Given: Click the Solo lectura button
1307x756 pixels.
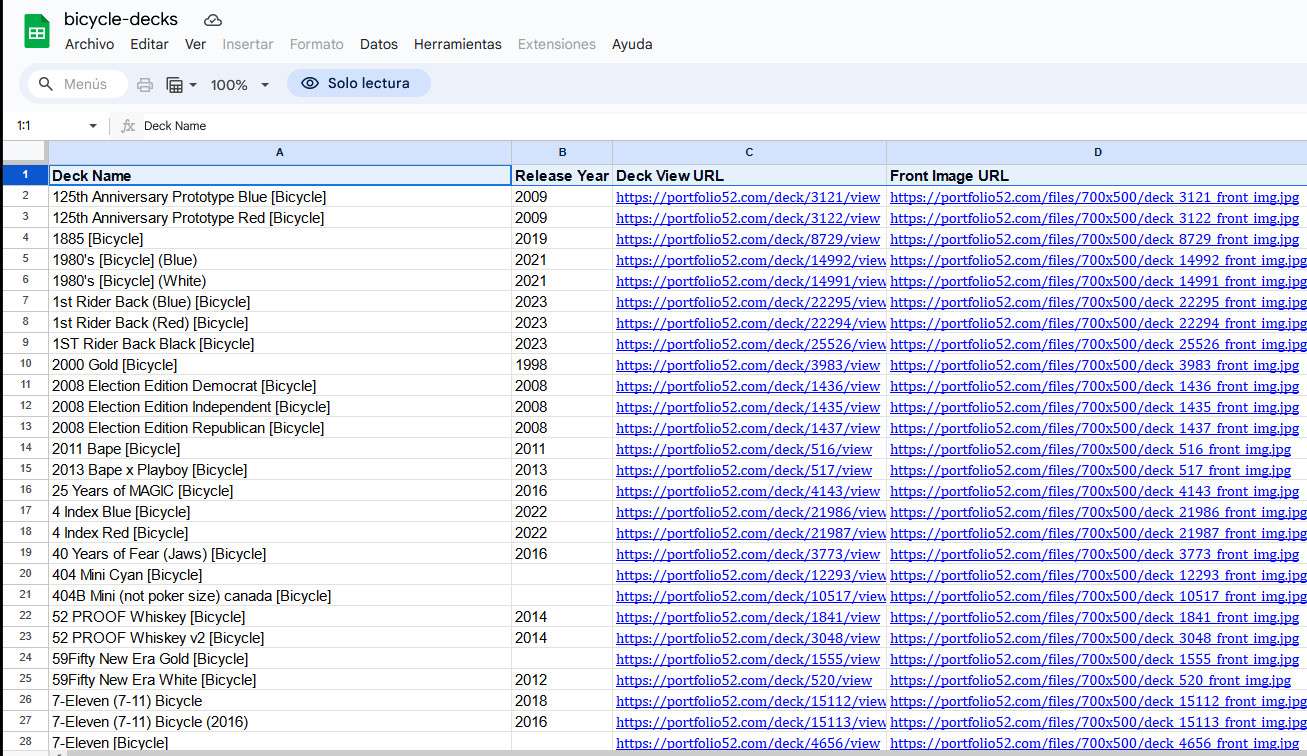Looking at the screenshot, I should [x=358, y=83].
